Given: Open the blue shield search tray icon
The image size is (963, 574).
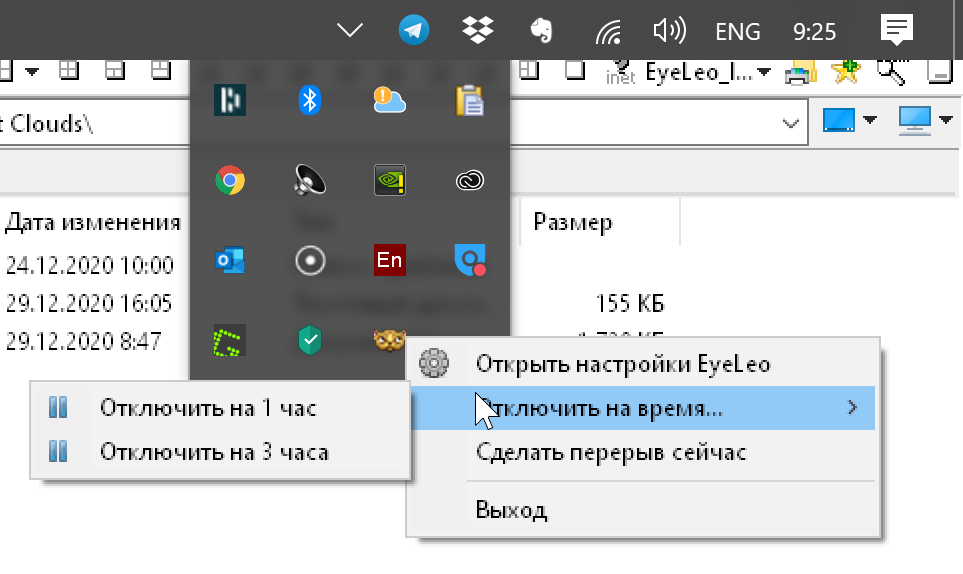Looking at the screenshot, I should 470,260.
